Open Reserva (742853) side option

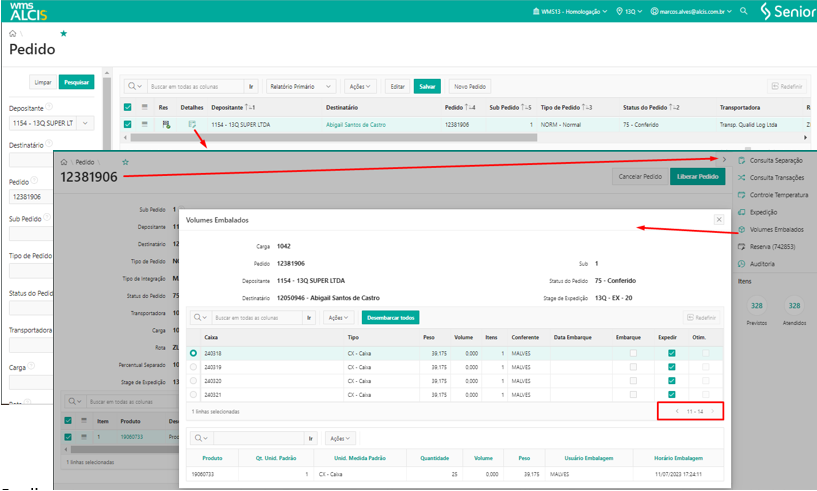pyautogui.click(x=766, y=247)
